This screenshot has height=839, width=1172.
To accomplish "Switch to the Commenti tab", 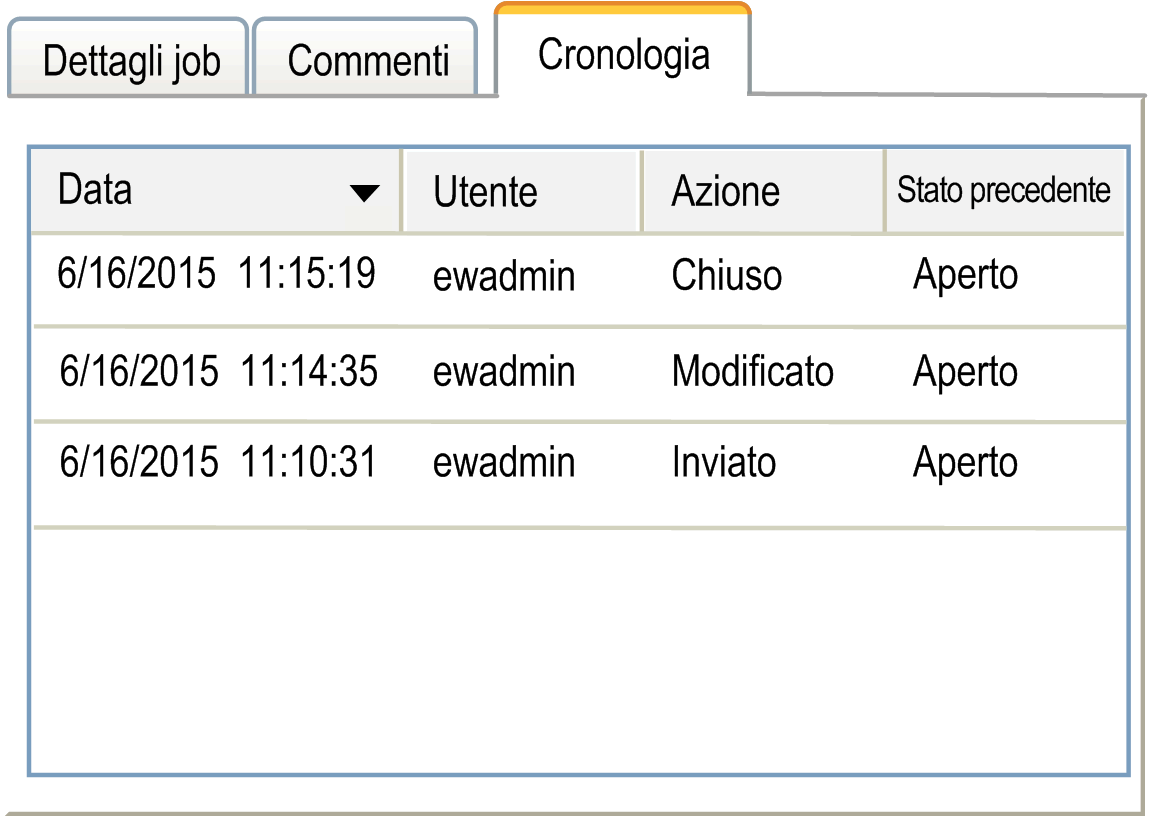I will (367, 60).
